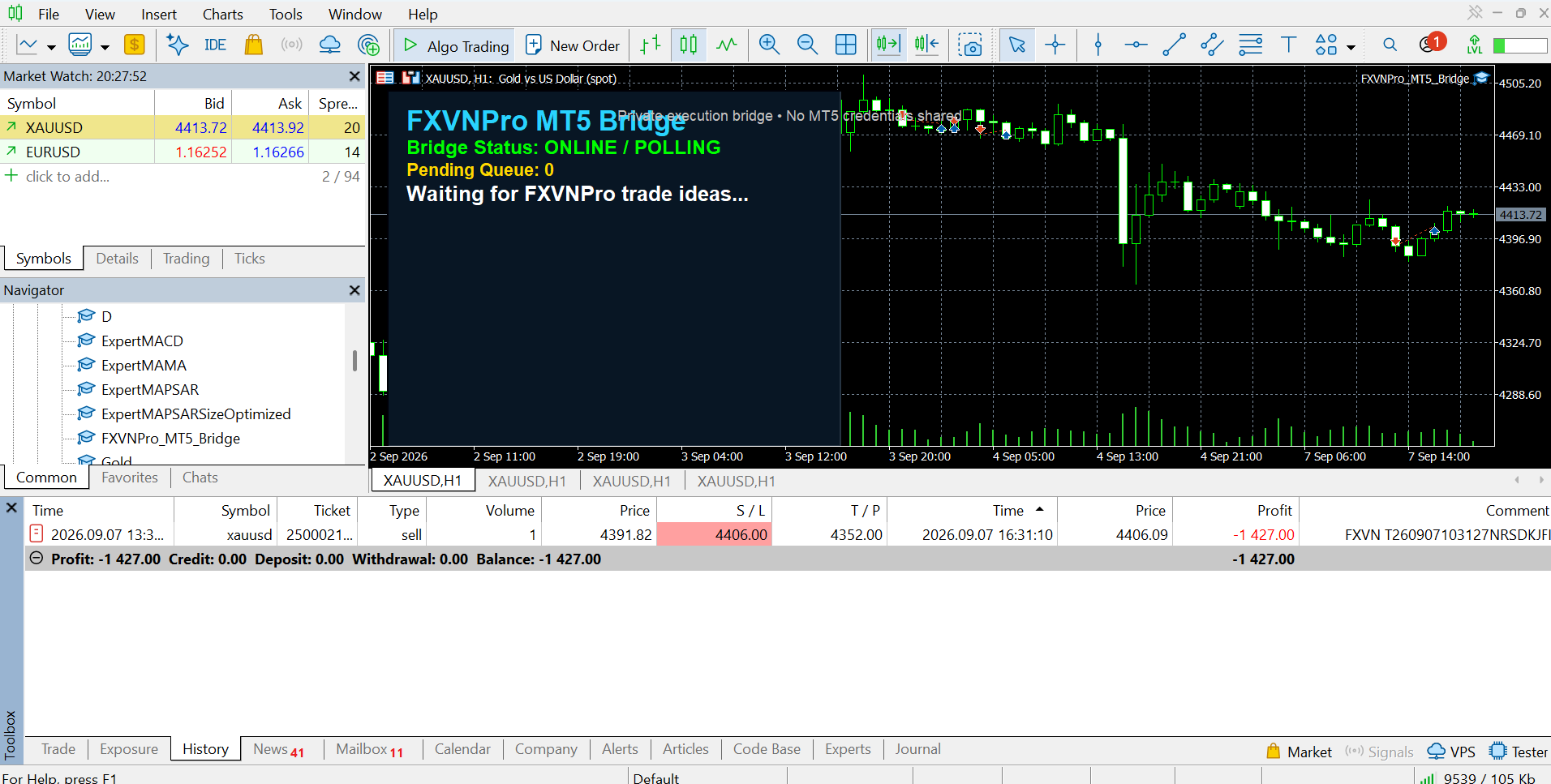Open the indicators template dropdown arrow
Image resolution: width=1551 pixels, height=784 pixels.
pos(105,47)
